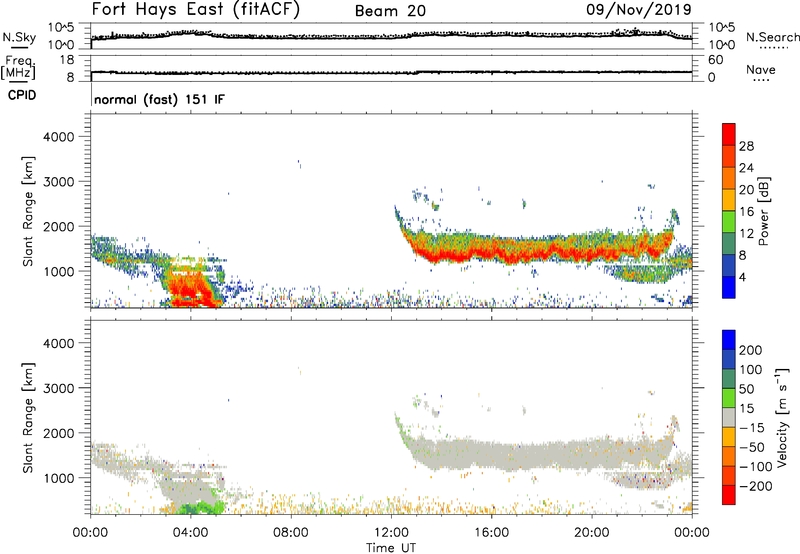Click the '60' Nave tick label
Screen dimensions: 800x554
(x=715, y=60)
